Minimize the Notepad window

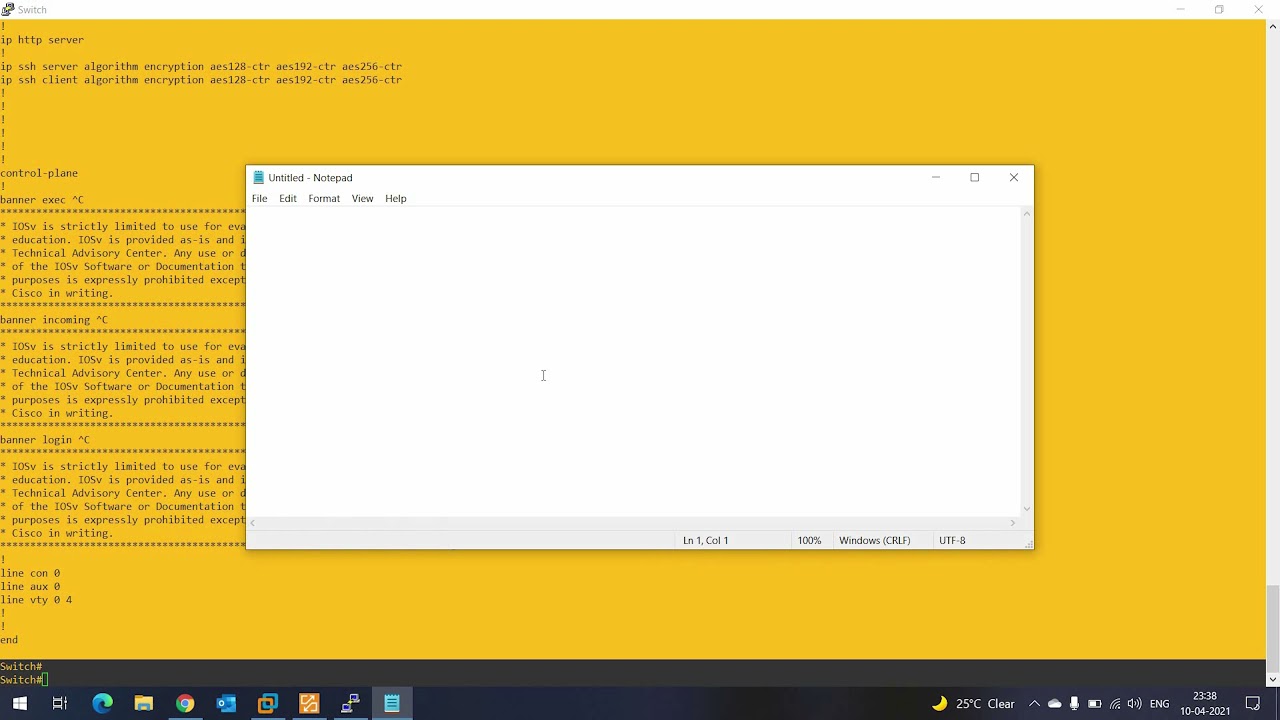point(936,178)
